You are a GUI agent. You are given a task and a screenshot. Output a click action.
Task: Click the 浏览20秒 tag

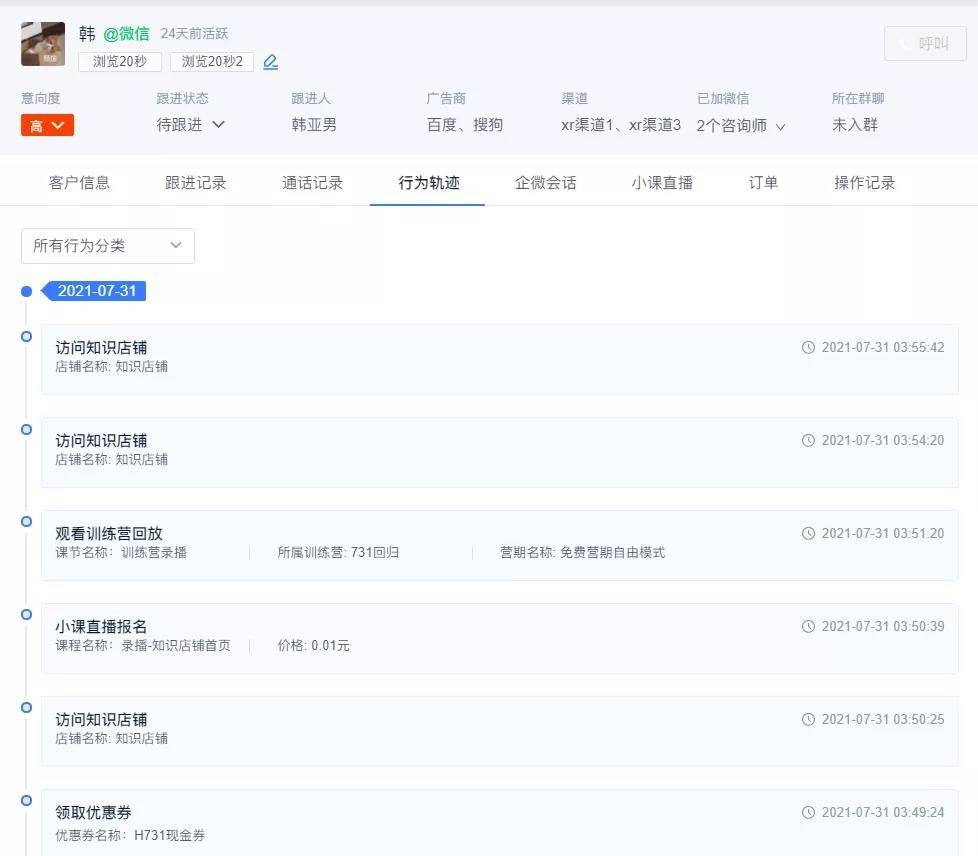tap(119, 61)
